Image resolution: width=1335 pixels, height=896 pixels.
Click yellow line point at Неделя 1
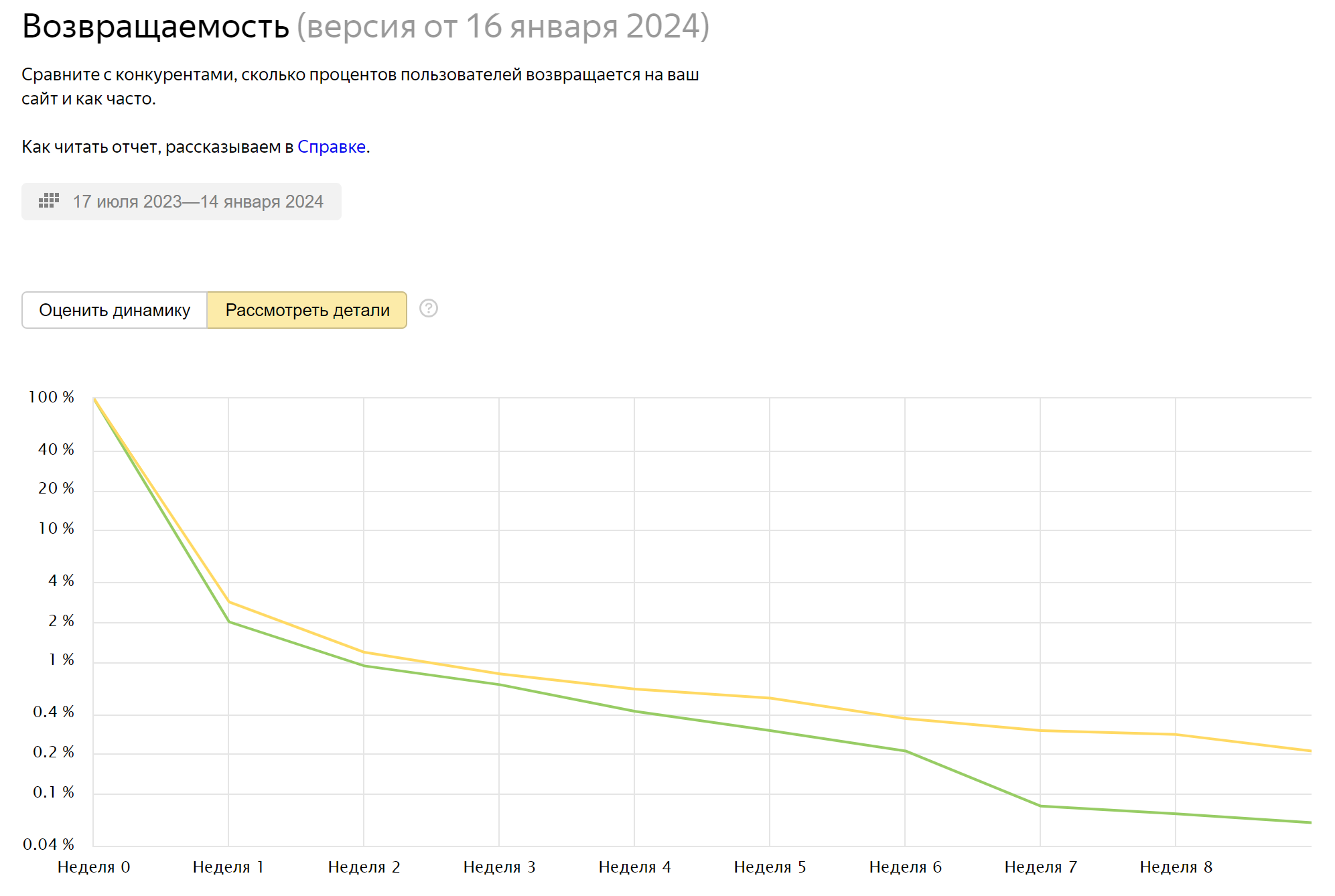228,601
